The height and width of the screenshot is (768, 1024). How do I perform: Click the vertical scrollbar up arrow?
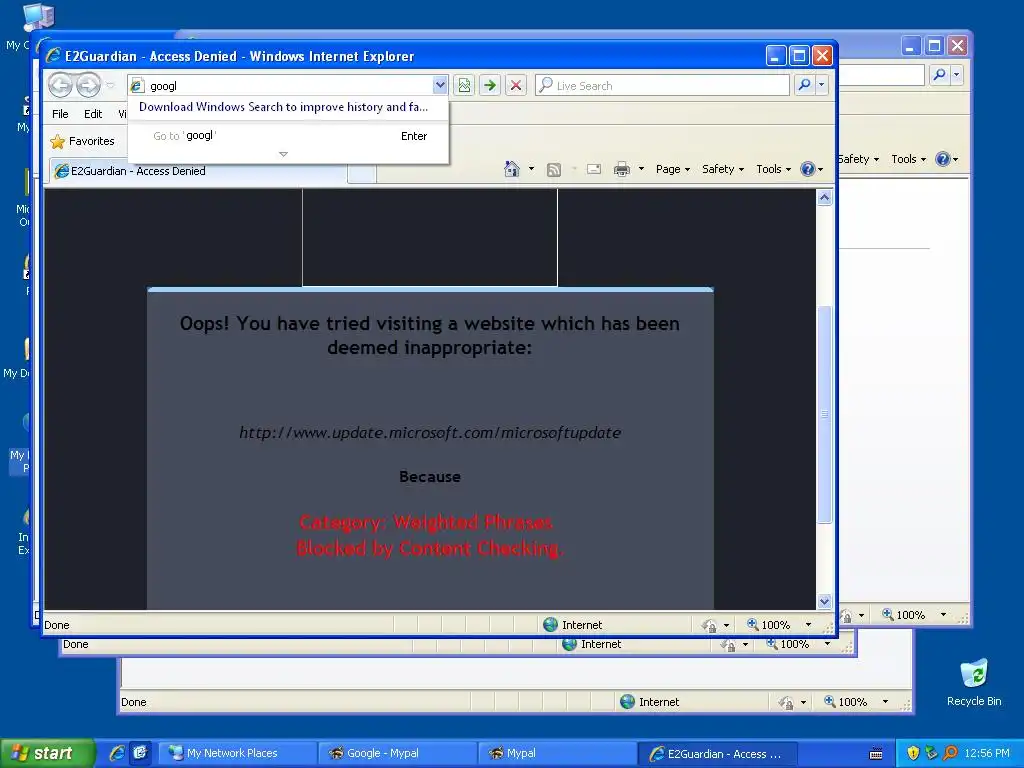[824, 197]
